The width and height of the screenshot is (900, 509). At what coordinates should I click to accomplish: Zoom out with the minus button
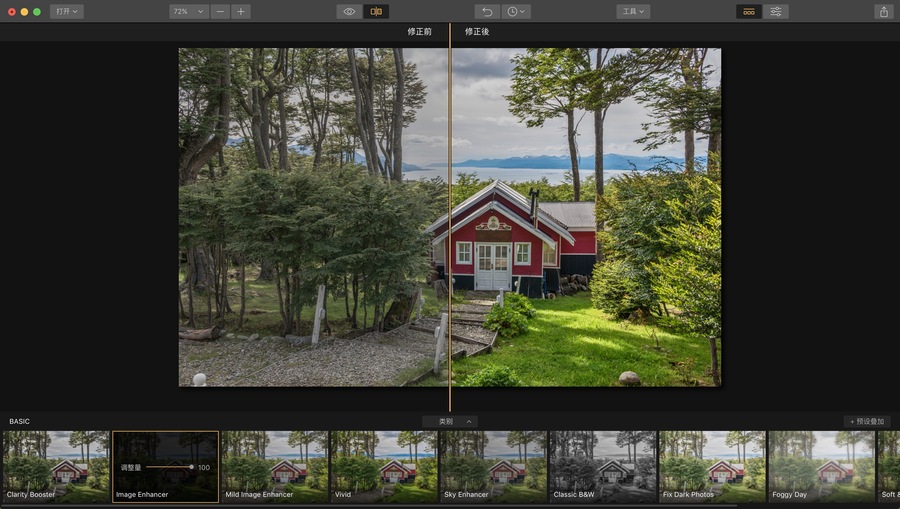click(220, 11)
